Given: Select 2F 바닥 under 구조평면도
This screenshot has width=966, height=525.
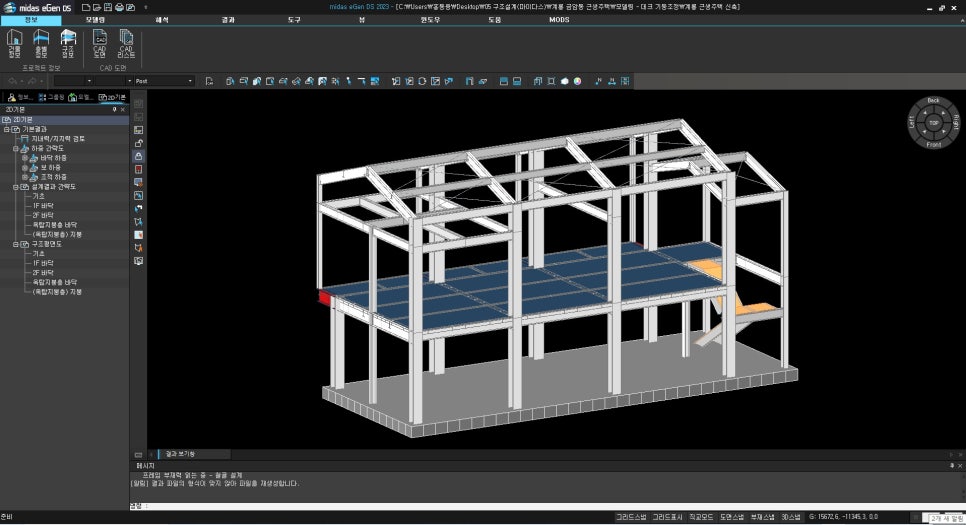Looking at the screenshot, I should 43,273.
